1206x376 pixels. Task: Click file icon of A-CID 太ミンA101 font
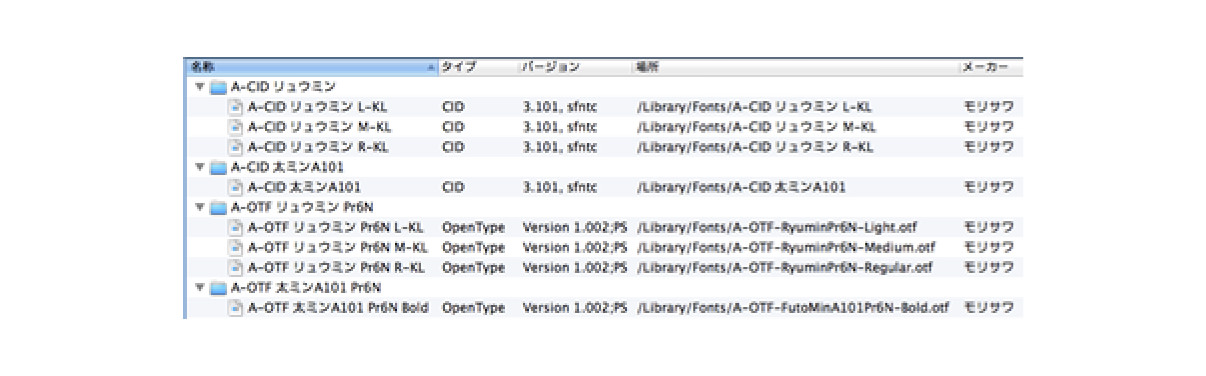[x=236, y=187]
